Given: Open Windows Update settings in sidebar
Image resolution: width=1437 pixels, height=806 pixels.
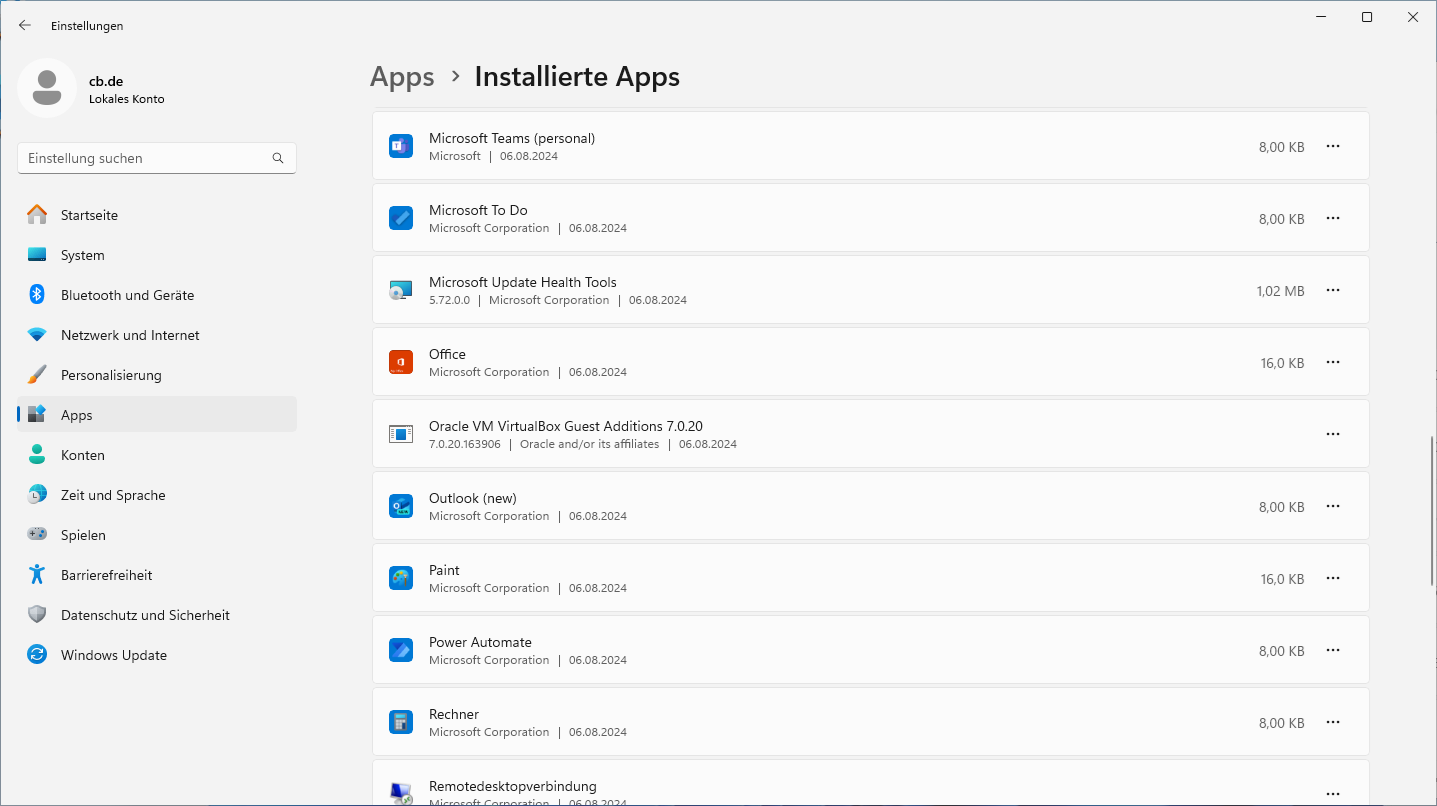Looking at the screenshot, I should pyautogui.click(x=114, y=655).
